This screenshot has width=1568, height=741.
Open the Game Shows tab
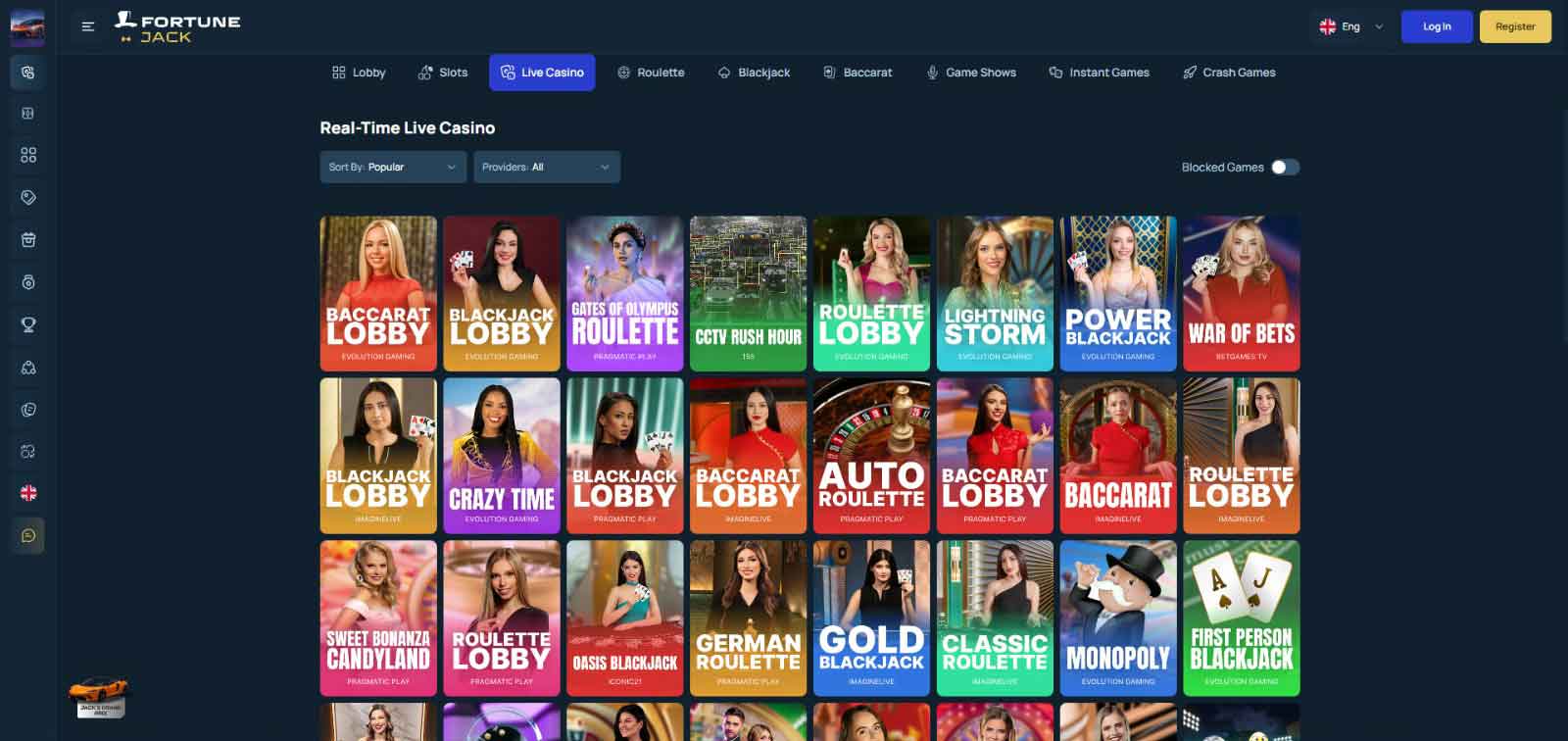(x=971, y=73)
